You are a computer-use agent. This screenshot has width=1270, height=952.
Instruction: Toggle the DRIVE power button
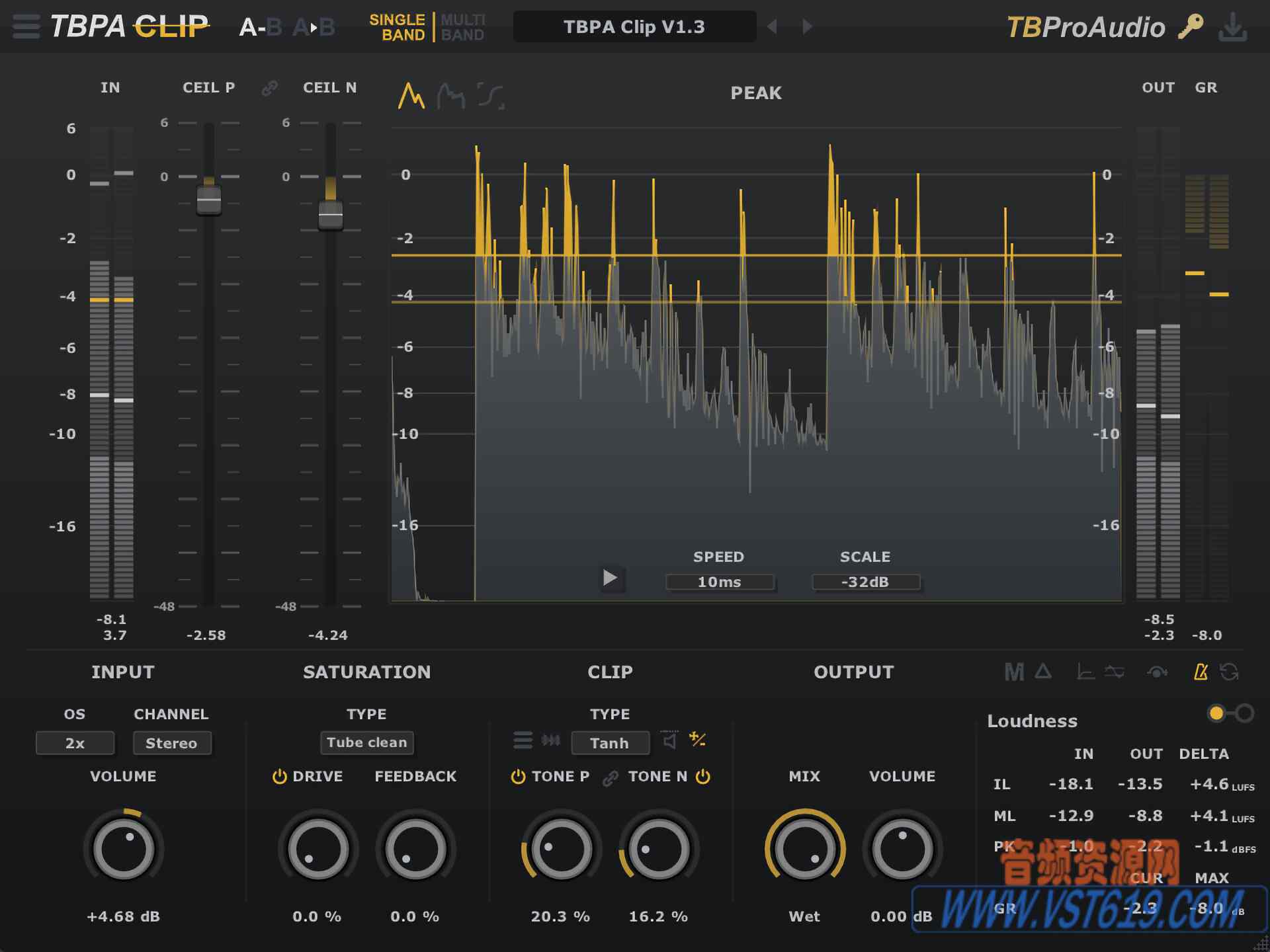point(279,776)
